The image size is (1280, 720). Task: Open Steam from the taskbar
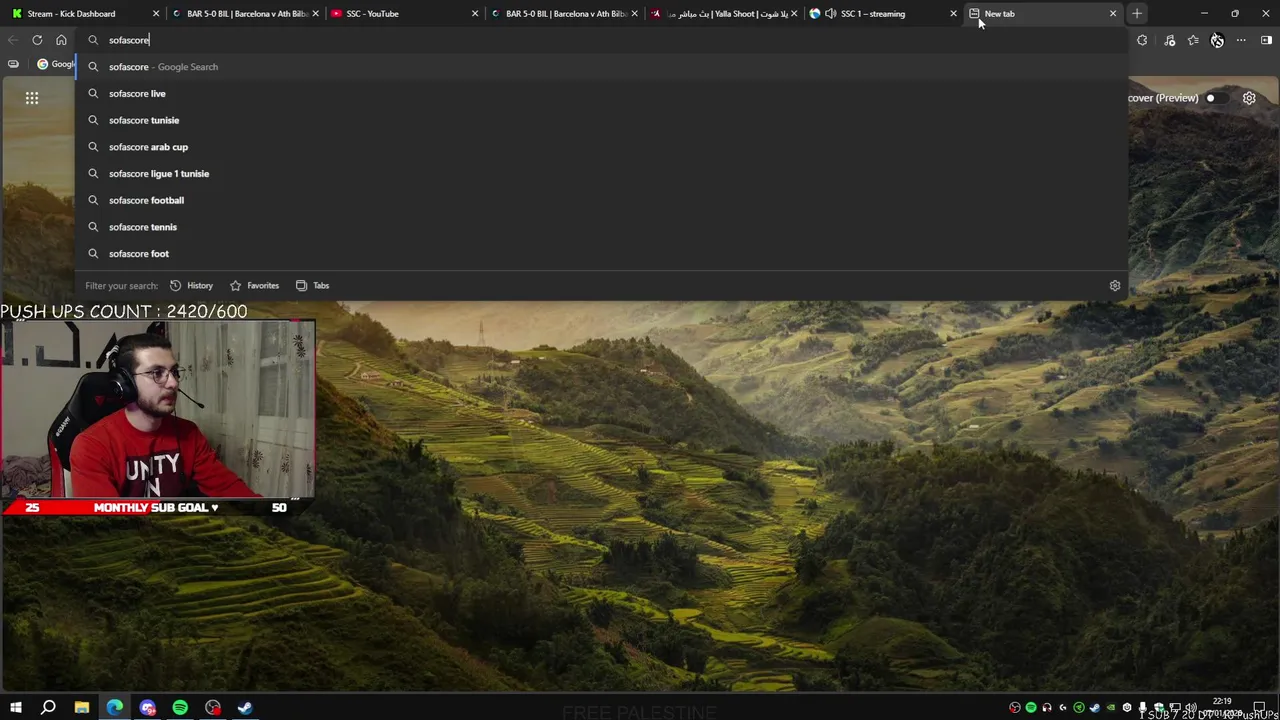(x=245, y=708)
